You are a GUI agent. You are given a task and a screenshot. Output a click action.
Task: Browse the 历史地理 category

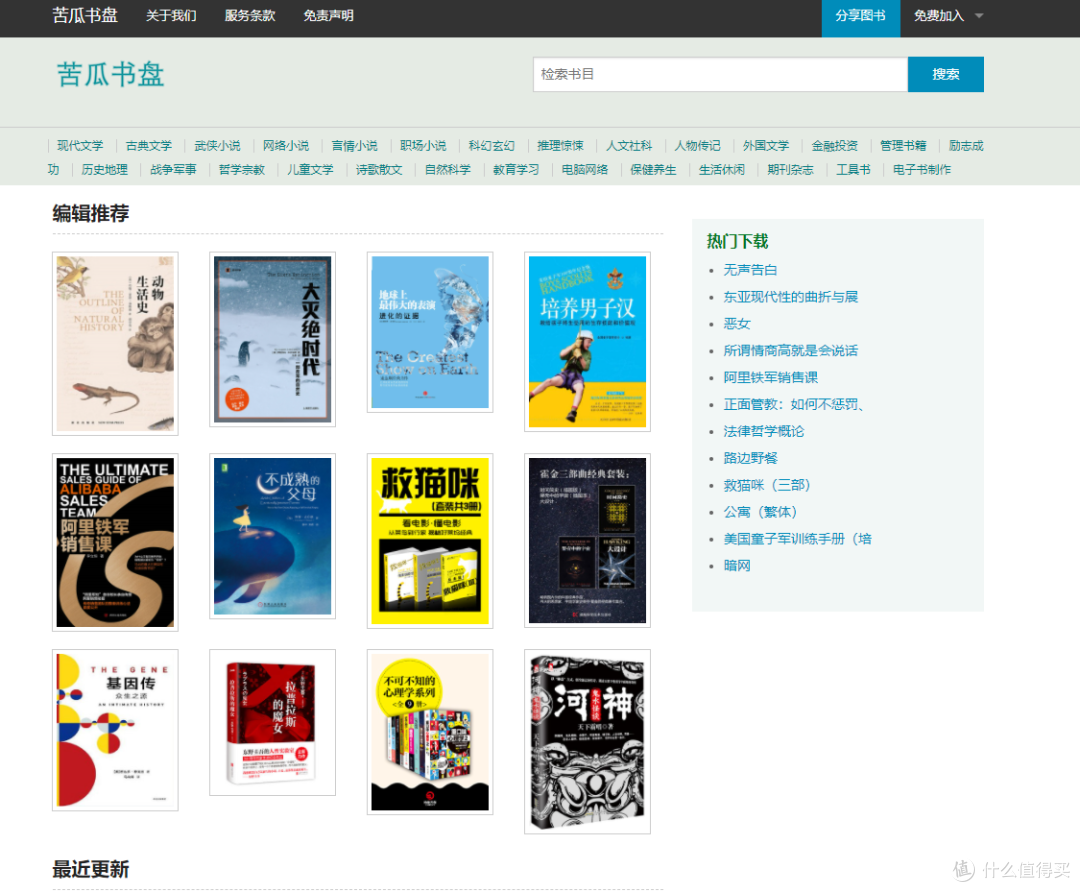[x=105, y=169]
